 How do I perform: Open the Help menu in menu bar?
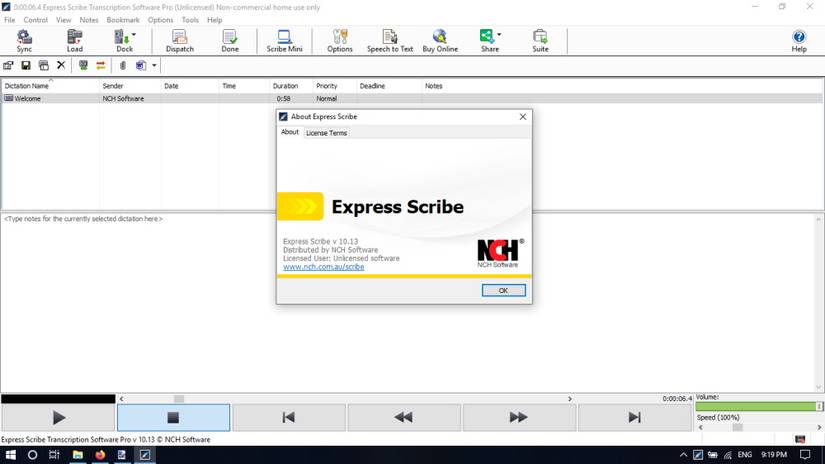(x=214, y=20)
